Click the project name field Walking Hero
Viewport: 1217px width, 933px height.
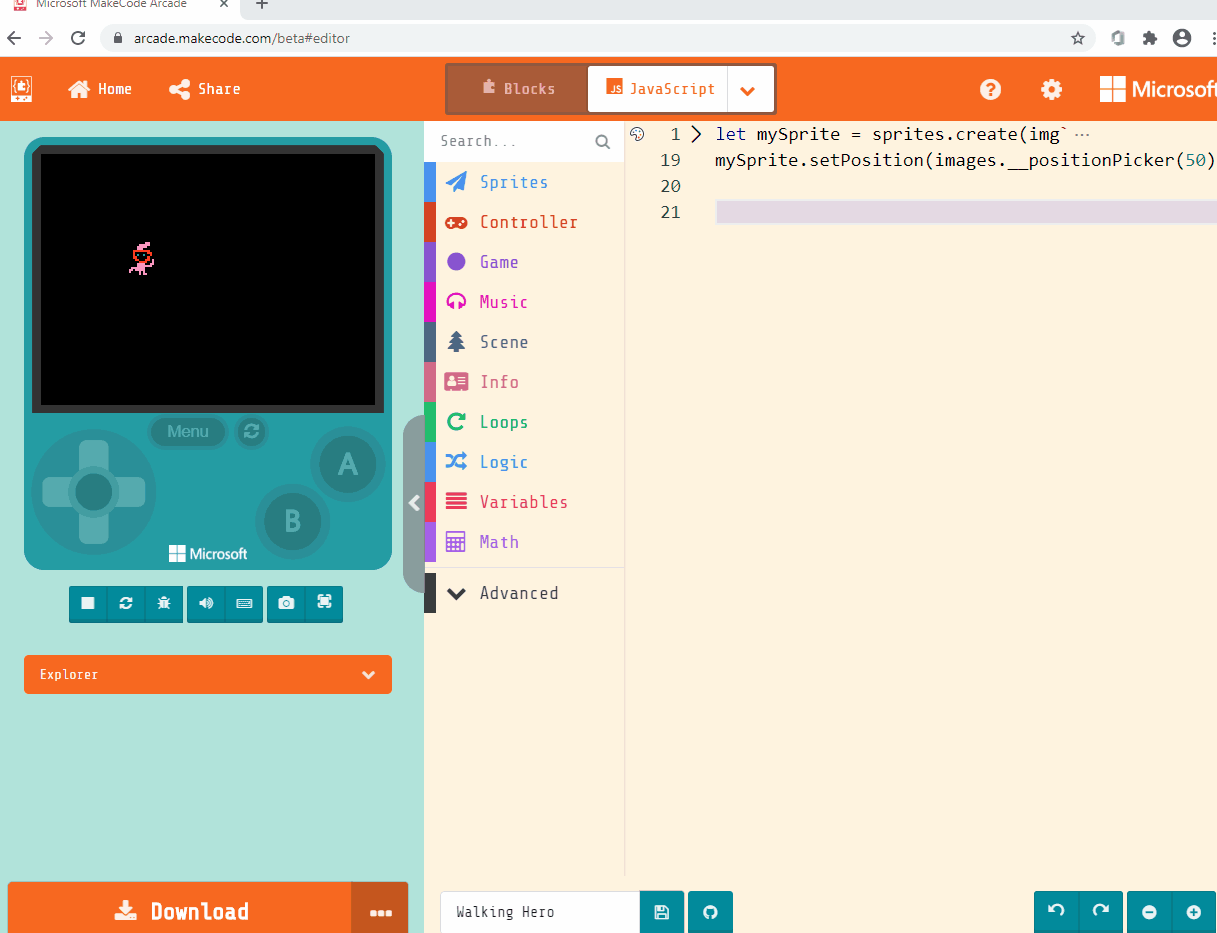[540, 912]
